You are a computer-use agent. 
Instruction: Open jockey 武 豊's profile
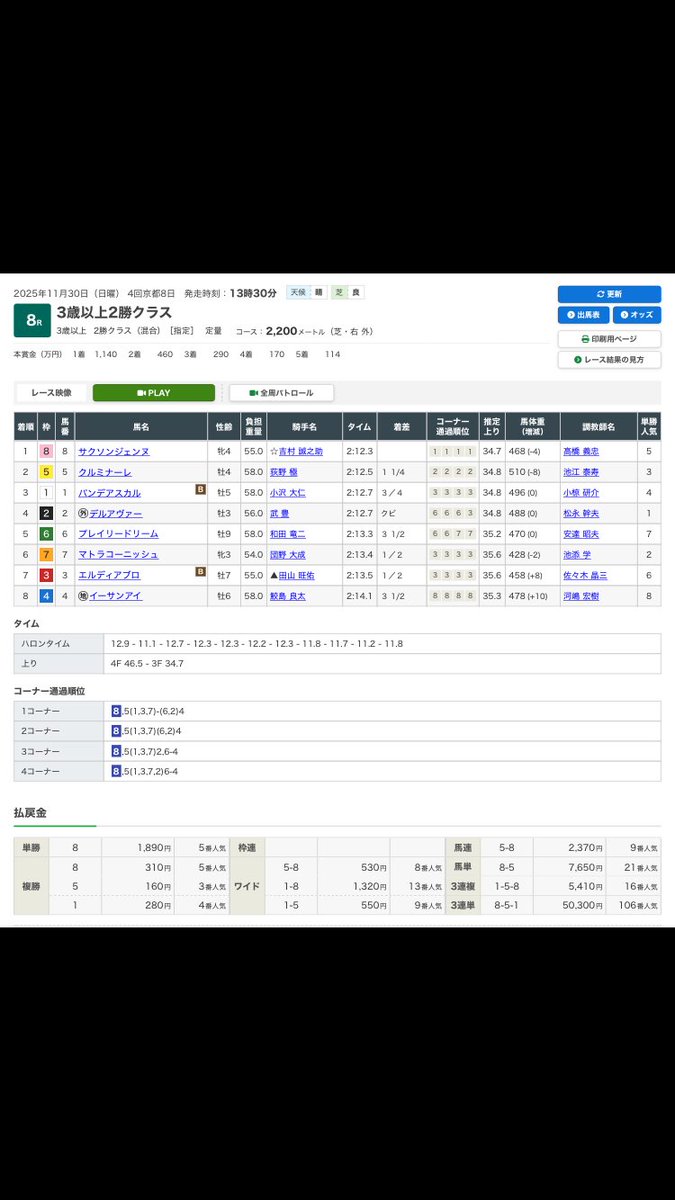(281, 513)
